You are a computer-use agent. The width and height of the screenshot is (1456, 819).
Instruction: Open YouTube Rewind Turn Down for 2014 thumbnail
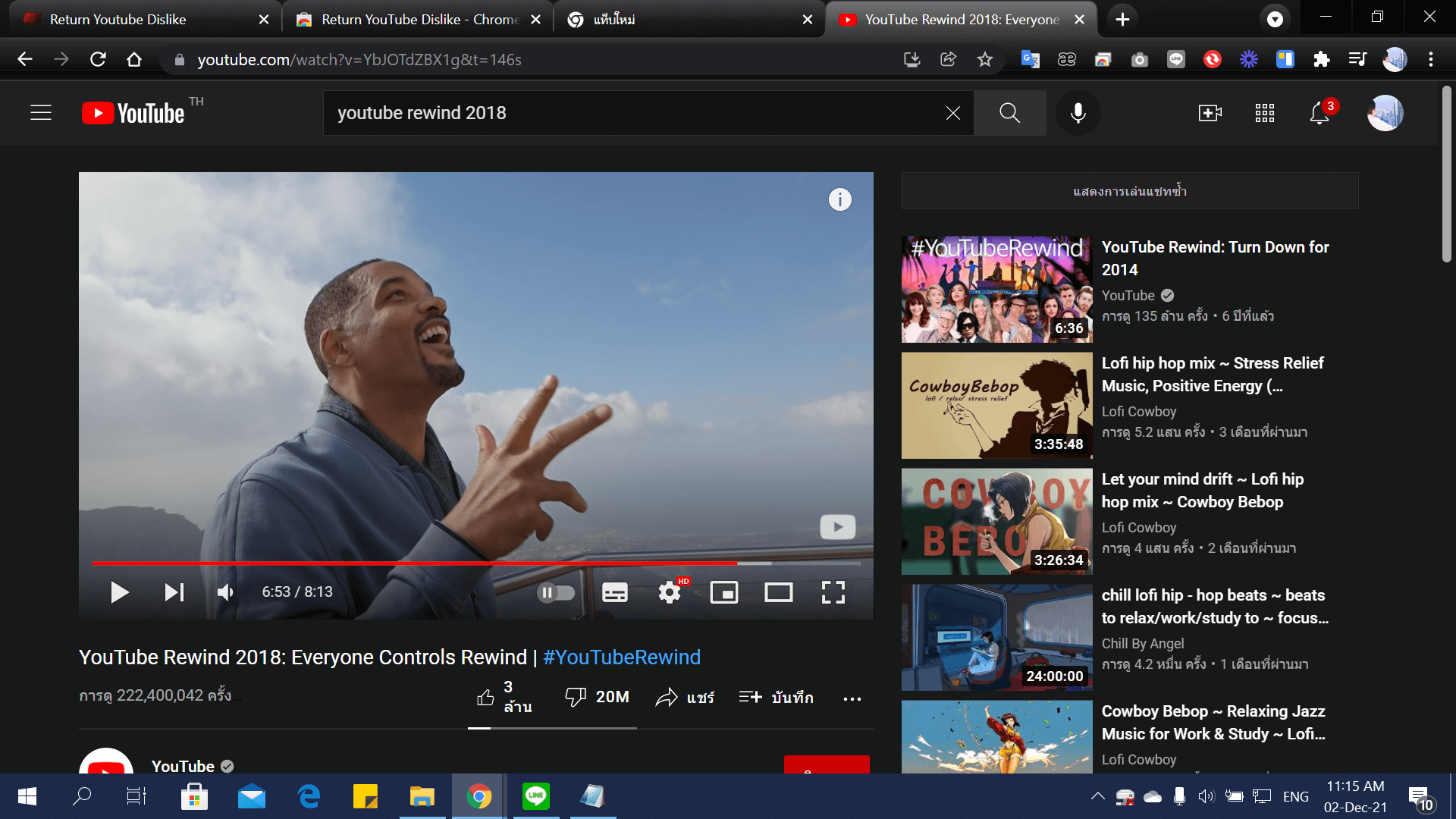tap(996, 290)
